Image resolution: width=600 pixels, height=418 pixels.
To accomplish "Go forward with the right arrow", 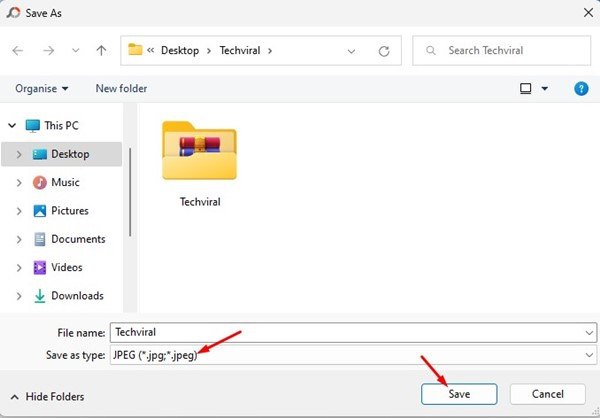I will [48, 51].
